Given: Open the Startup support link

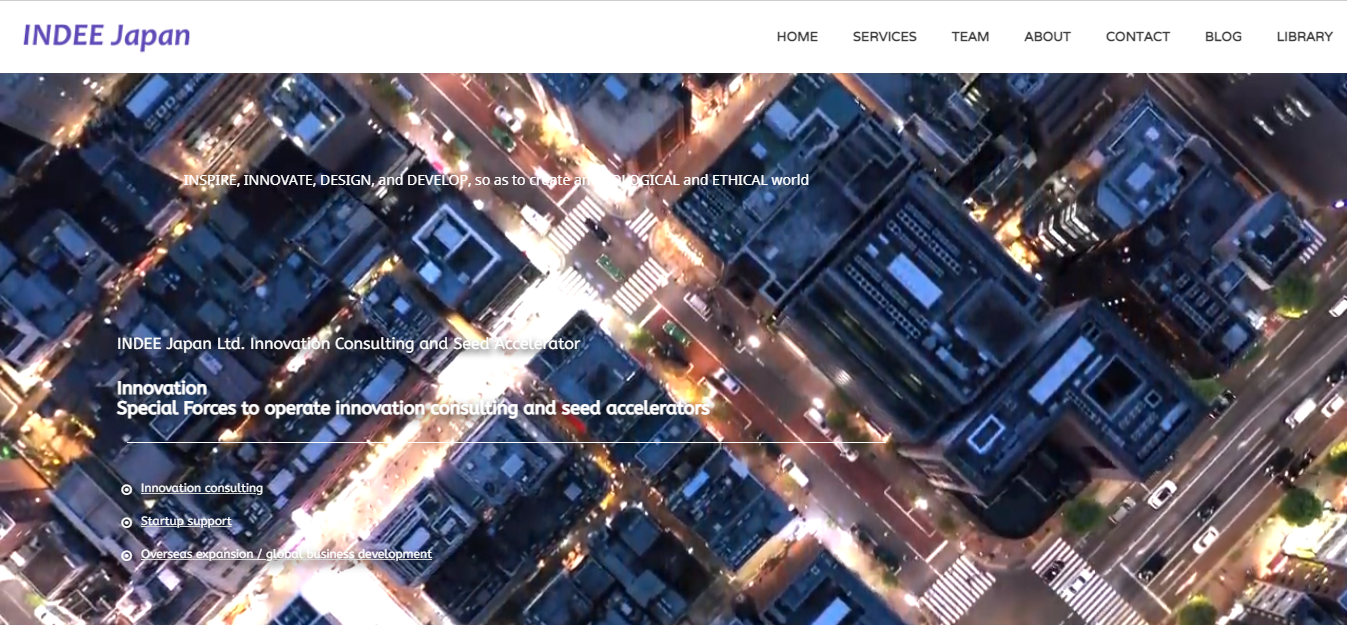Looking at the screenshot, I should (x=186, y=521).
